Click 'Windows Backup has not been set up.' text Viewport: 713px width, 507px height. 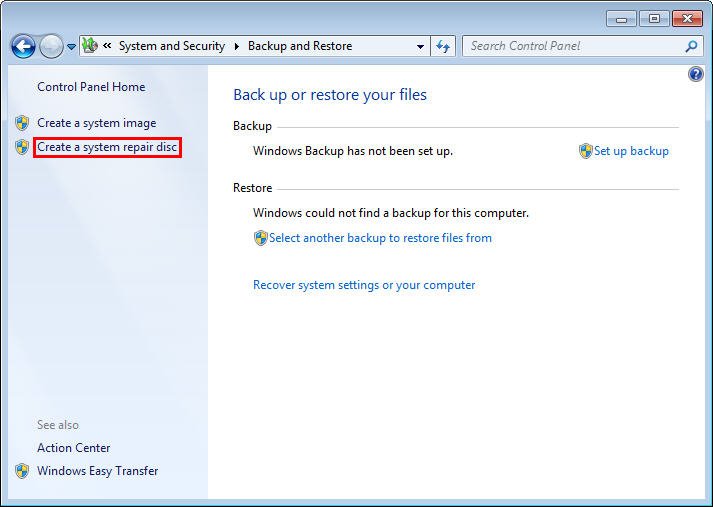353,151
